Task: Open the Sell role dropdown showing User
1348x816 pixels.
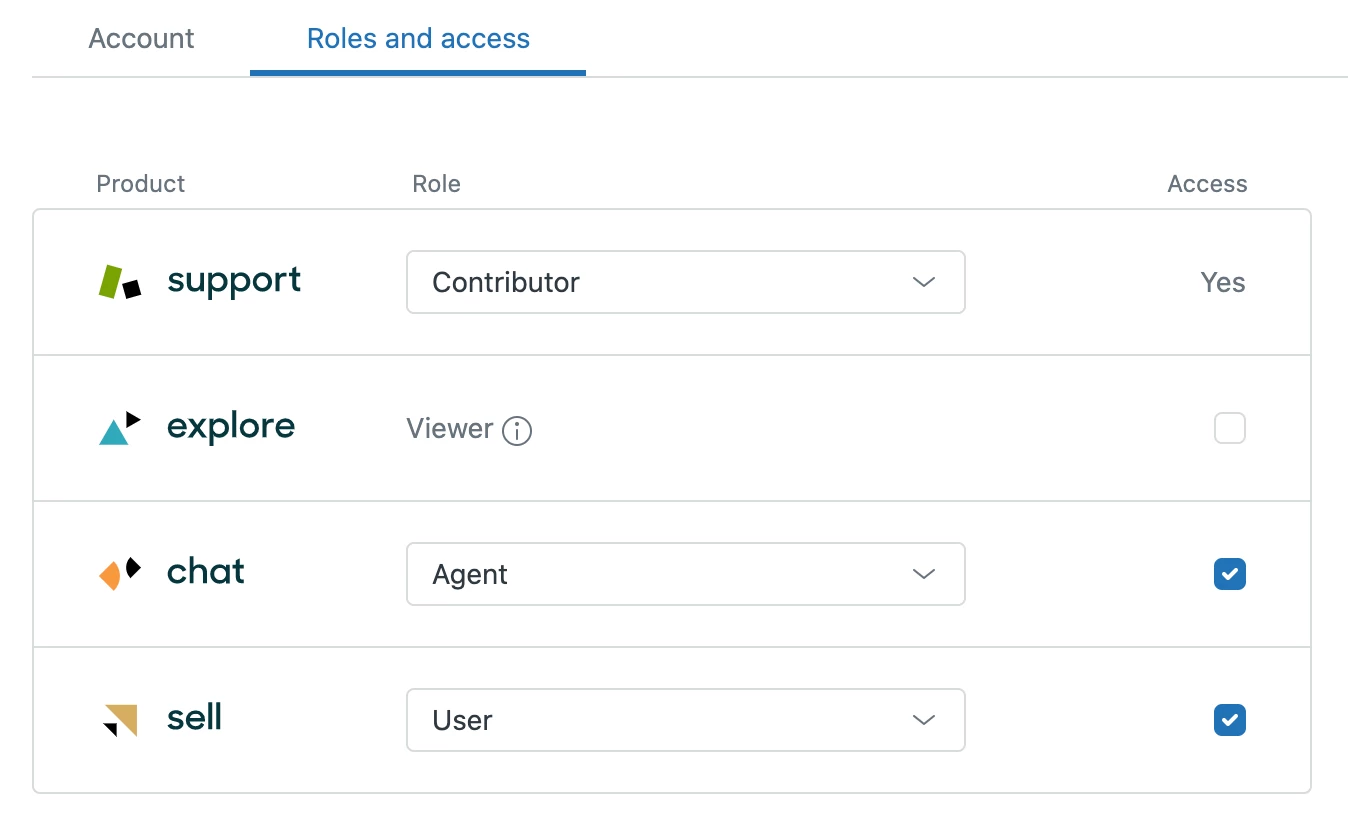Action: (685, 720)
